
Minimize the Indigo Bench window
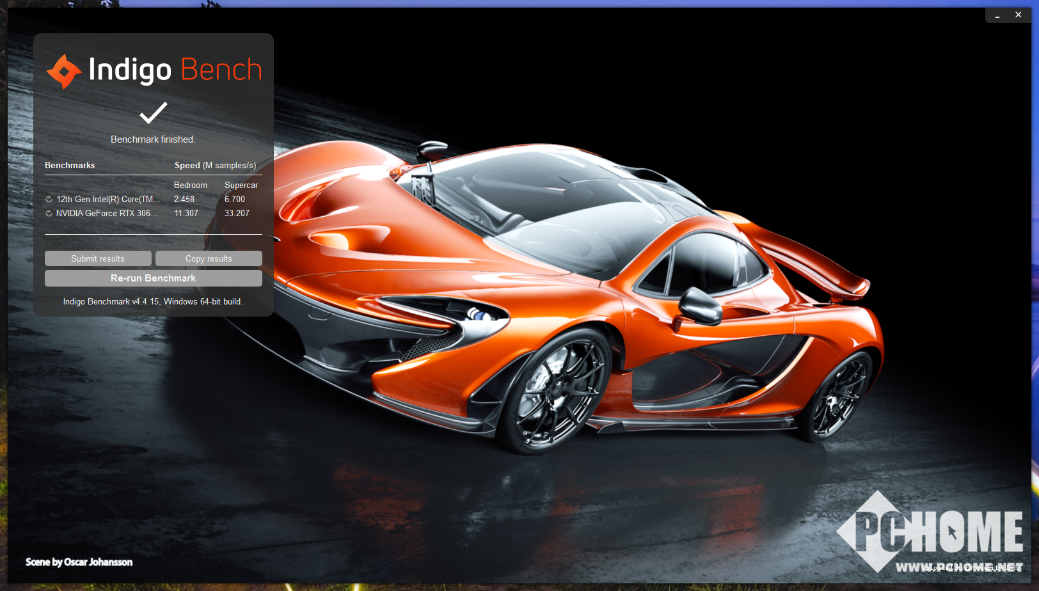[x=997, y=15]
